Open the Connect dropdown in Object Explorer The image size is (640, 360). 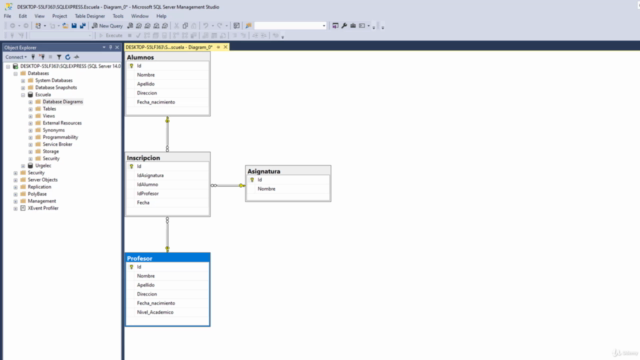(16, 57)
